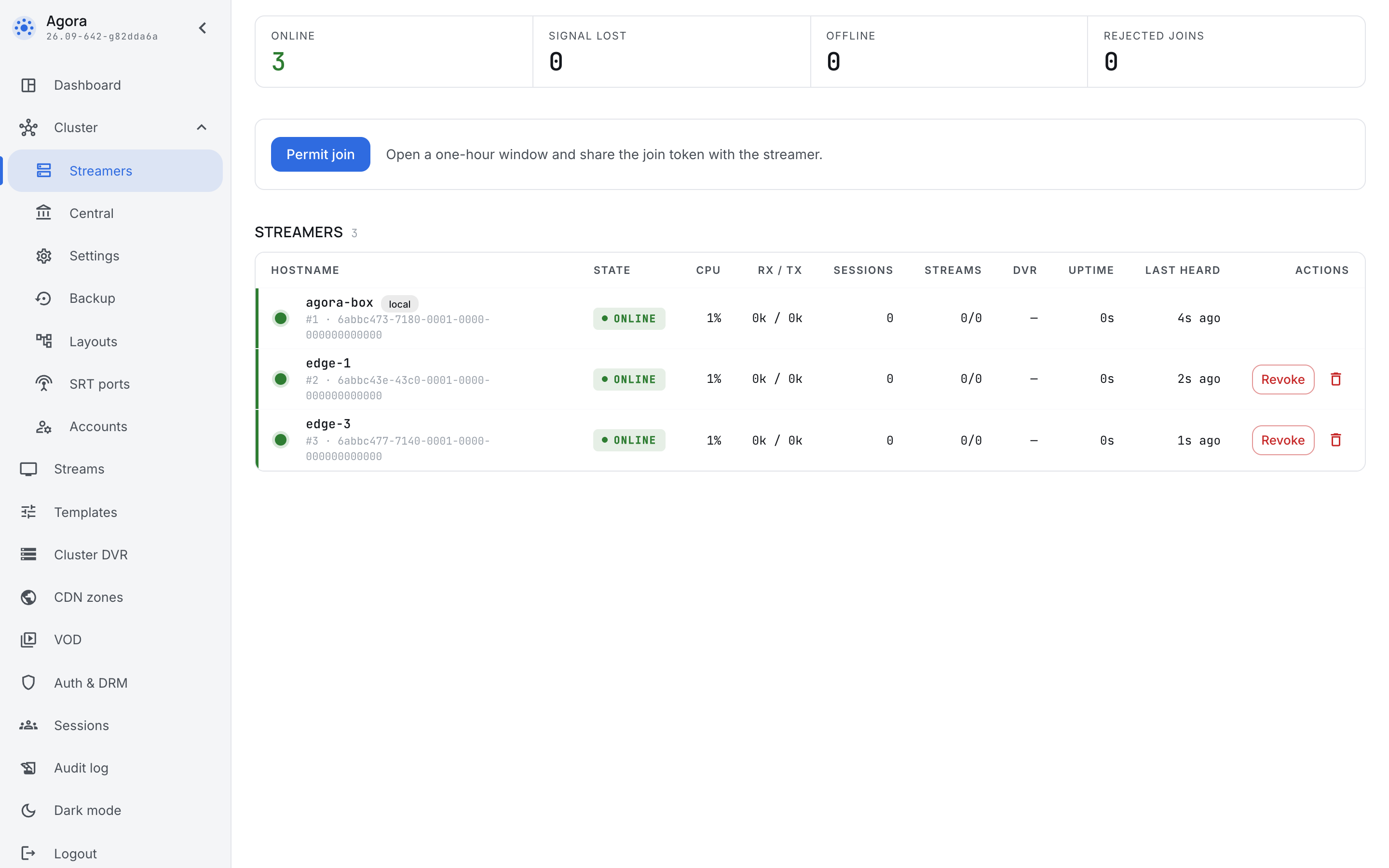Click the SRT ports antenna icon
The image size is (1389, 868).
click(x=43, y=383)
